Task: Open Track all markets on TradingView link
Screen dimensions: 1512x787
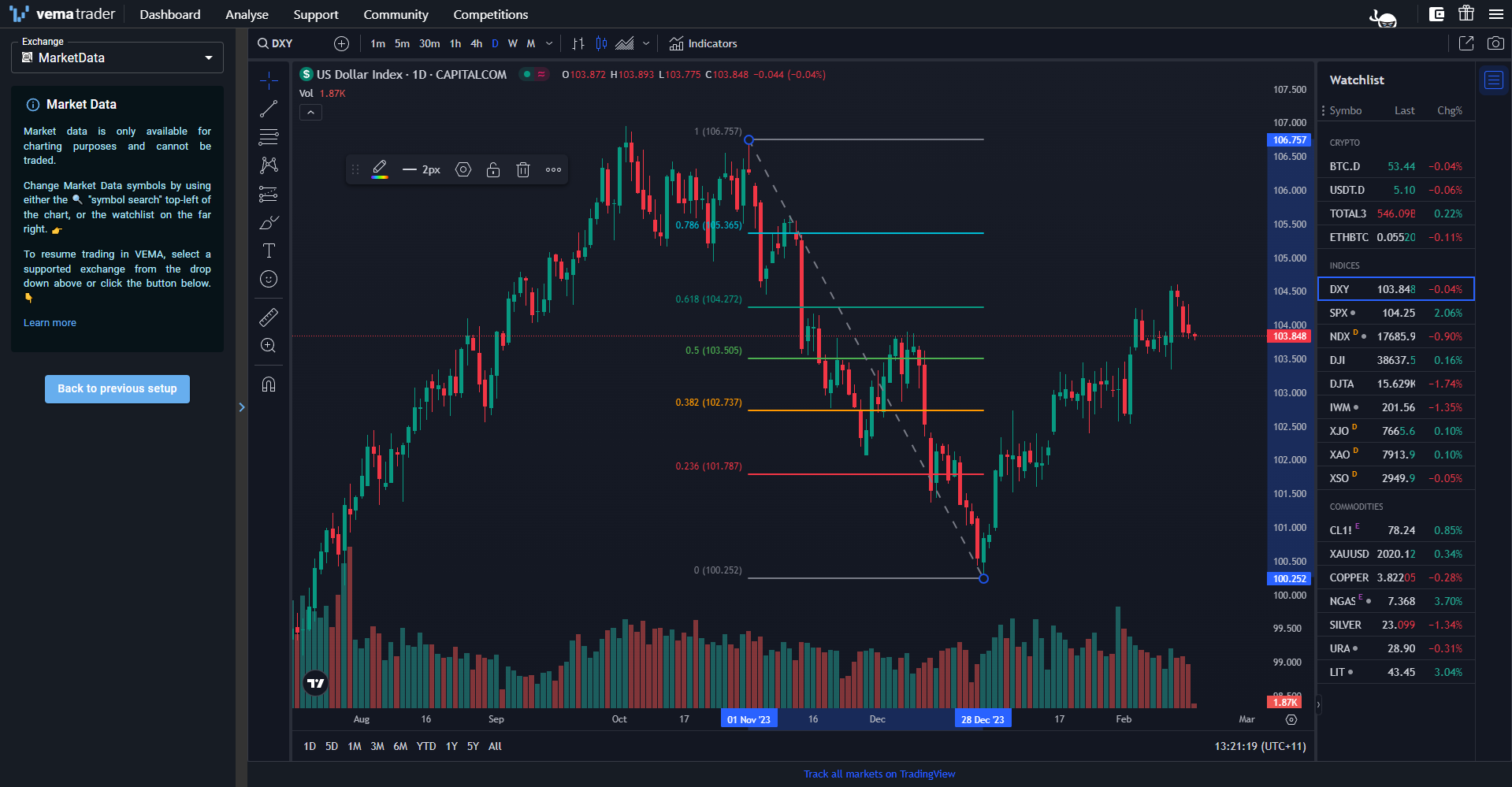Action: click(x=879, y=774)
